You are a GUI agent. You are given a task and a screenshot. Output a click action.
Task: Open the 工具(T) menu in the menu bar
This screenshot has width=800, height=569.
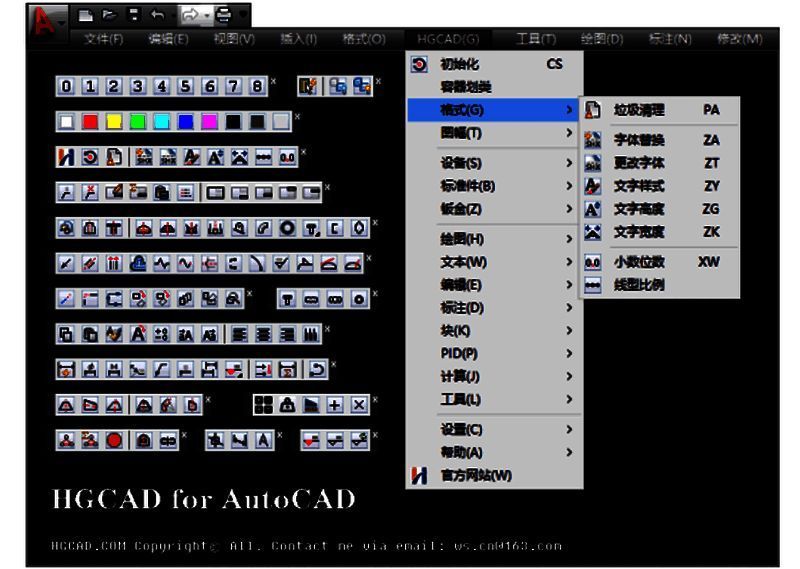tap(536, 39)
